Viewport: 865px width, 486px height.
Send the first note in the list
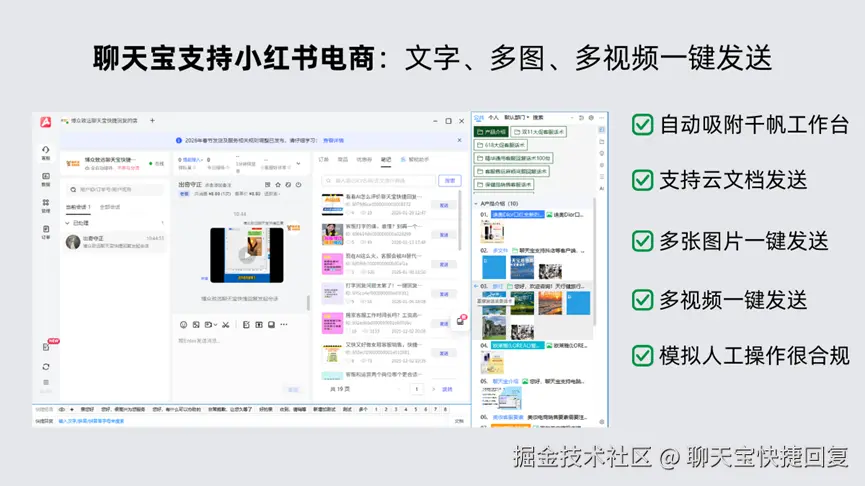pos(444,205)
